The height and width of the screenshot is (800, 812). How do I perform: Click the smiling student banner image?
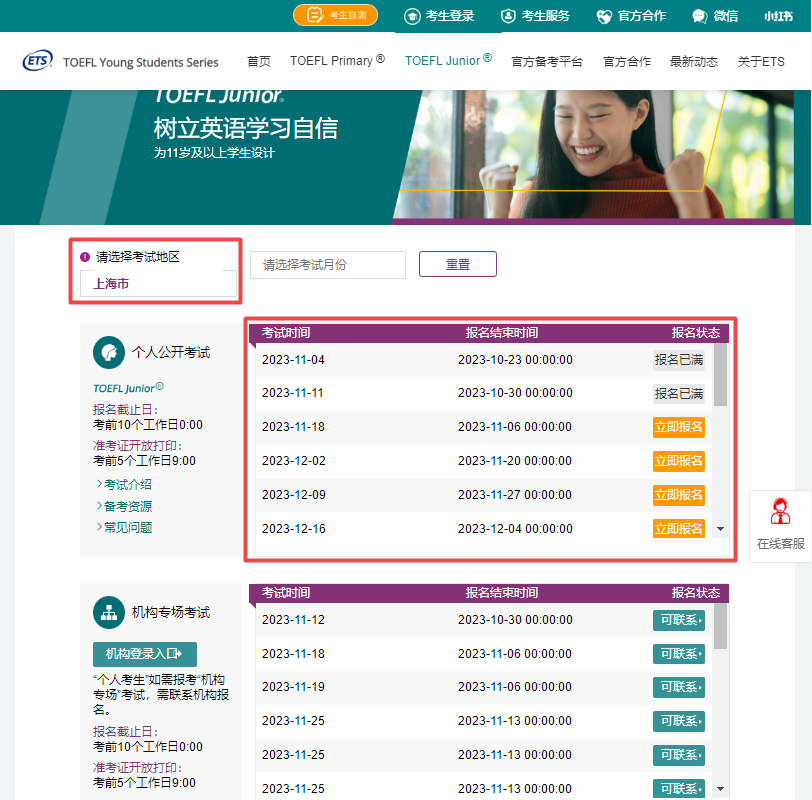(593, 154)
